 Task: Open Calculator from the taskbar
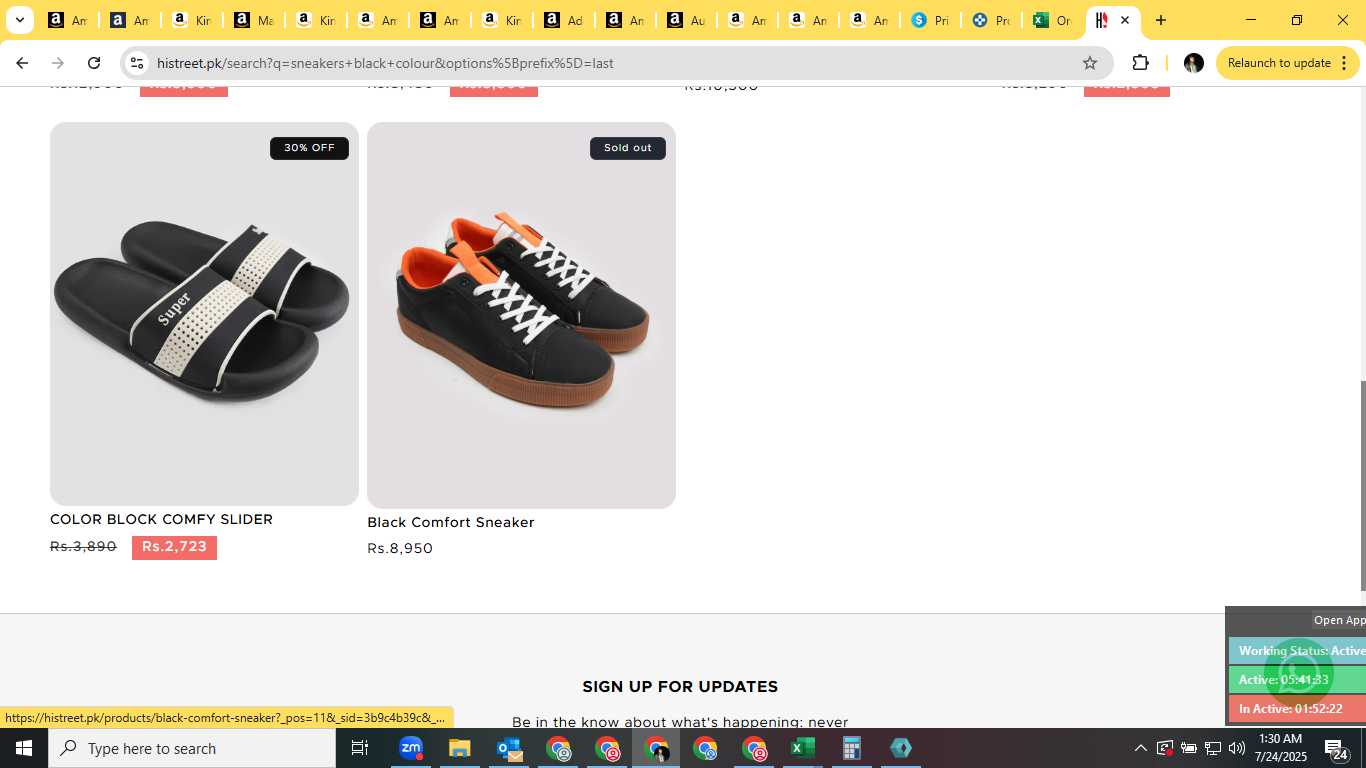point(852,748)
